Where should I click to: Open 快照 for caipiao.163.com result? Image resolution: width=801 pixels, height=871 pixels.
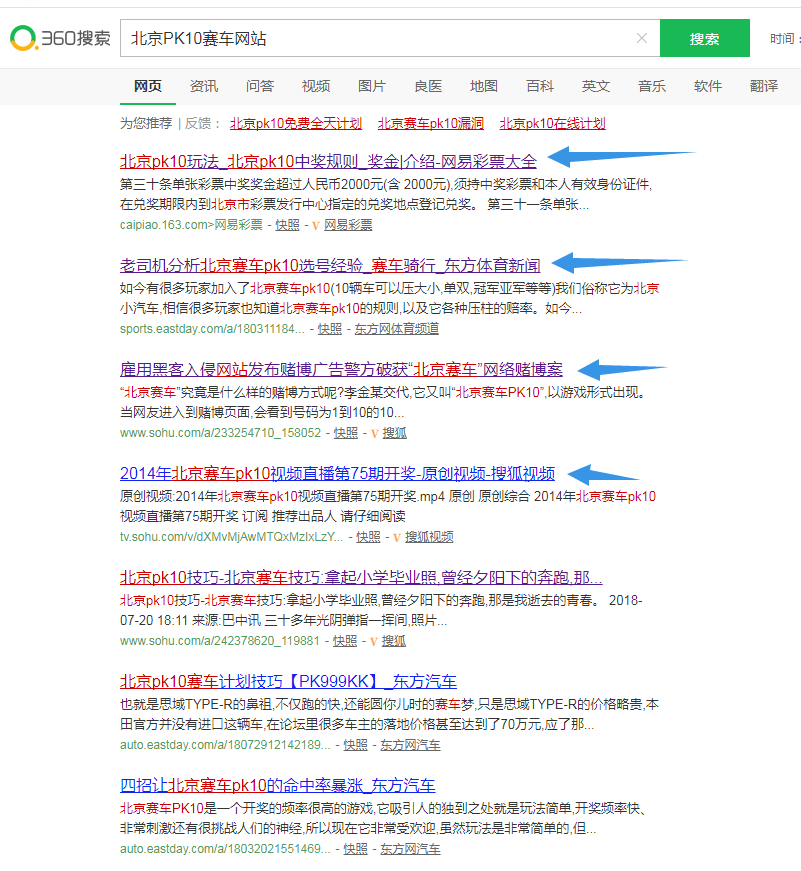pyautogui.click(x=287, y=225)
